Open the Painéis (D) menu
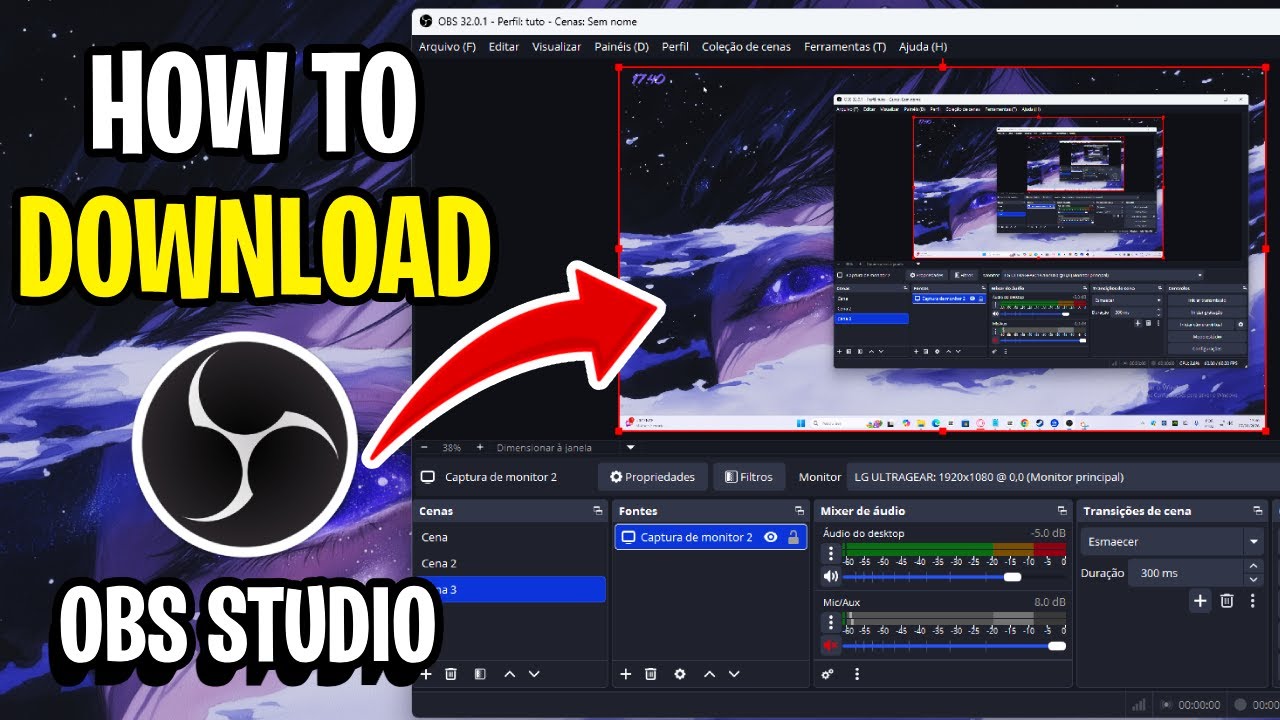The width and height of the screenshot is (1280, 720). pos(621,47)
